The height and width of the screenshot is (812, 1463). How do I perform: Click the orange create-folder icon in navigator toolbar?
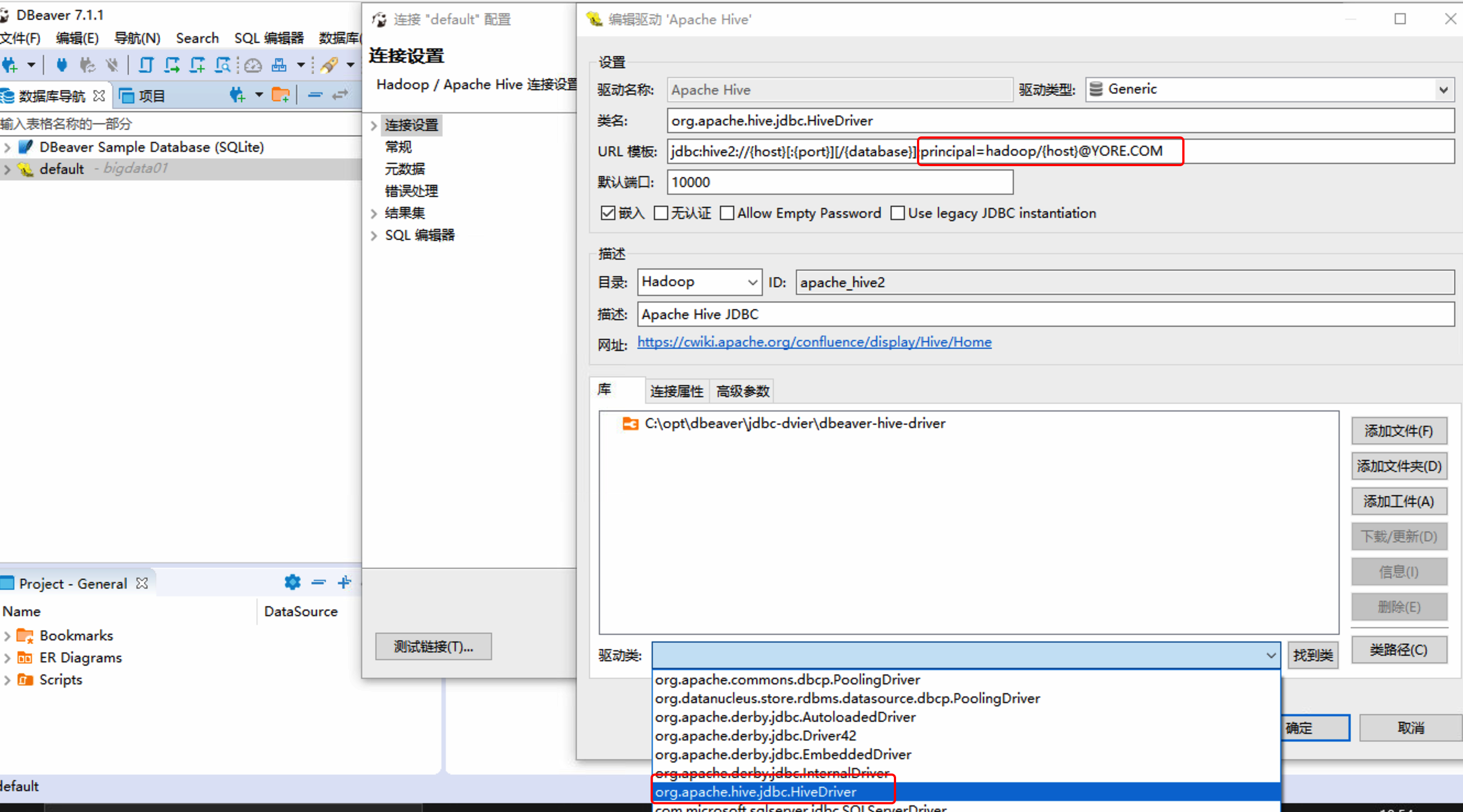[x=281, y=95]
